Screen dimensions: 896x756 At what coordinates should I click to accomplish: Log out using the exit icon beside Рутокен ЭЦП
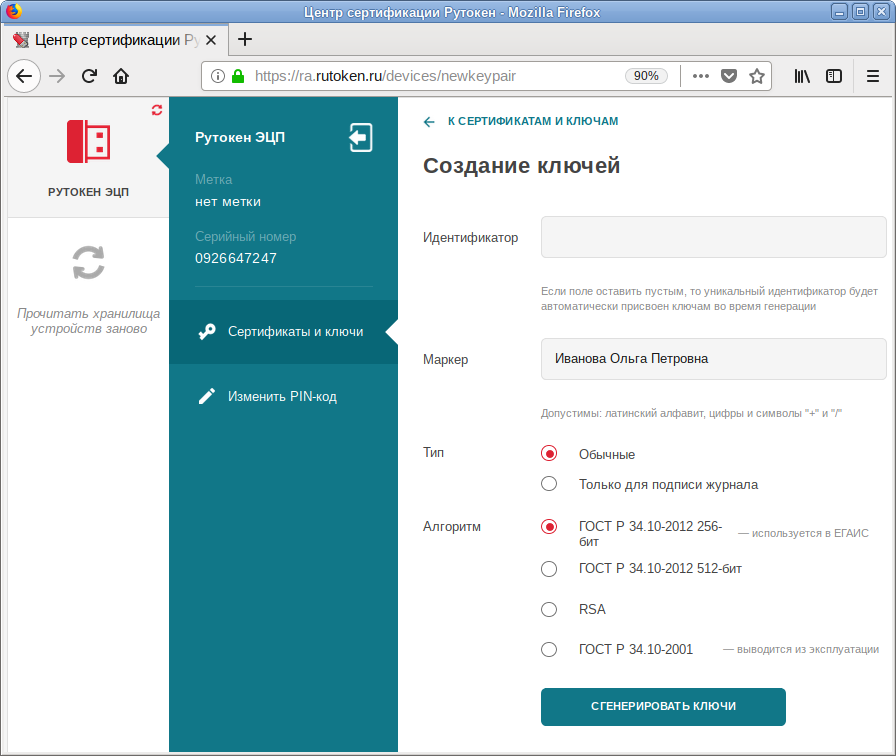pyautogui.click(x=361, y=138)
